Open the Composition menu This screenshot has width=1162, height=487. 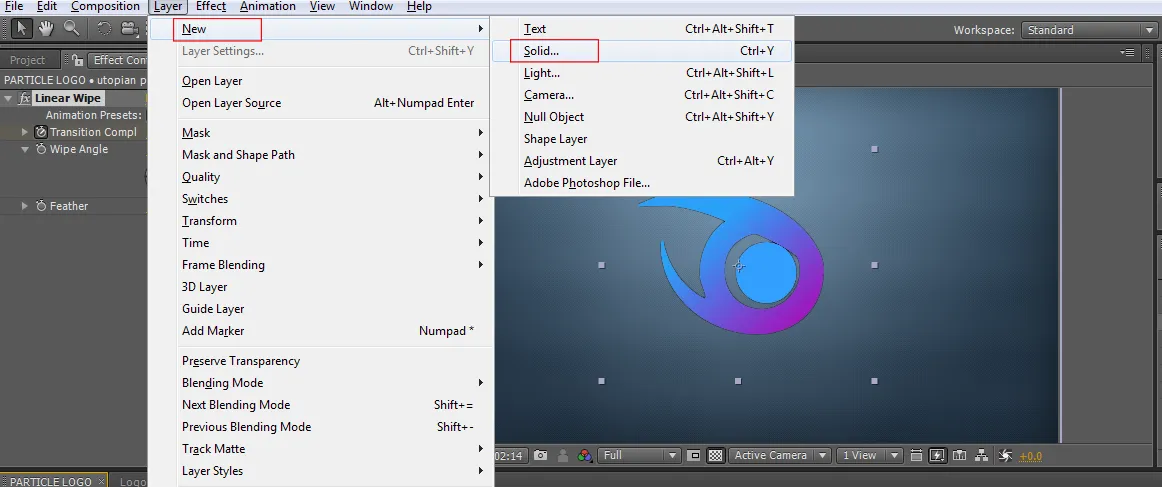pos(105,7)
